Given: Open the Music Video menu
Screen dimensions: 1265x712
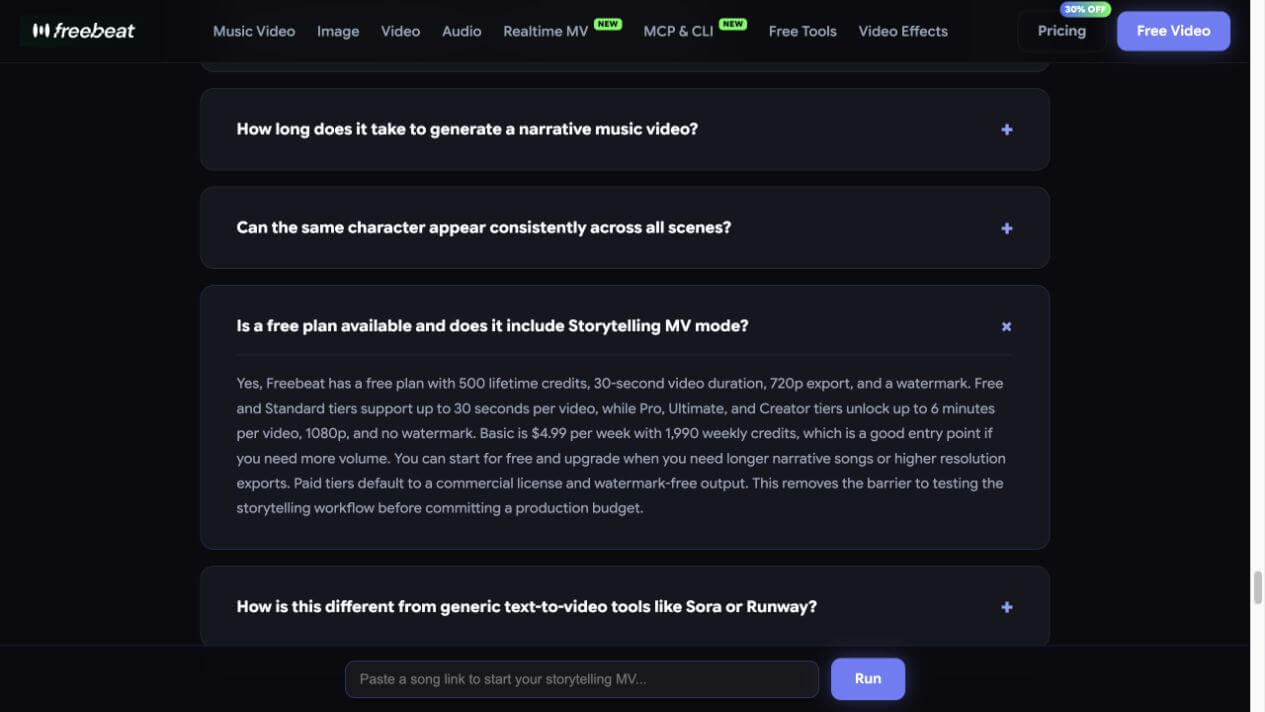Looking at the screenshot, I should [254, 31].
